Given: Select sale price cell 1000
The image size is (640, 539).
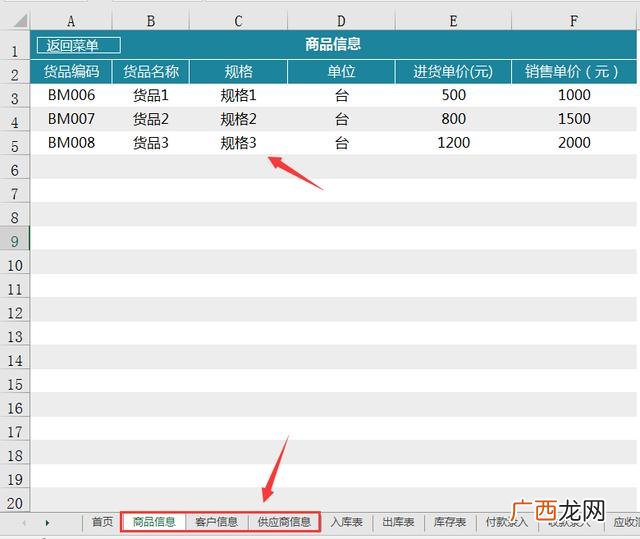Looking at the screenshot, I should (574, 95).
